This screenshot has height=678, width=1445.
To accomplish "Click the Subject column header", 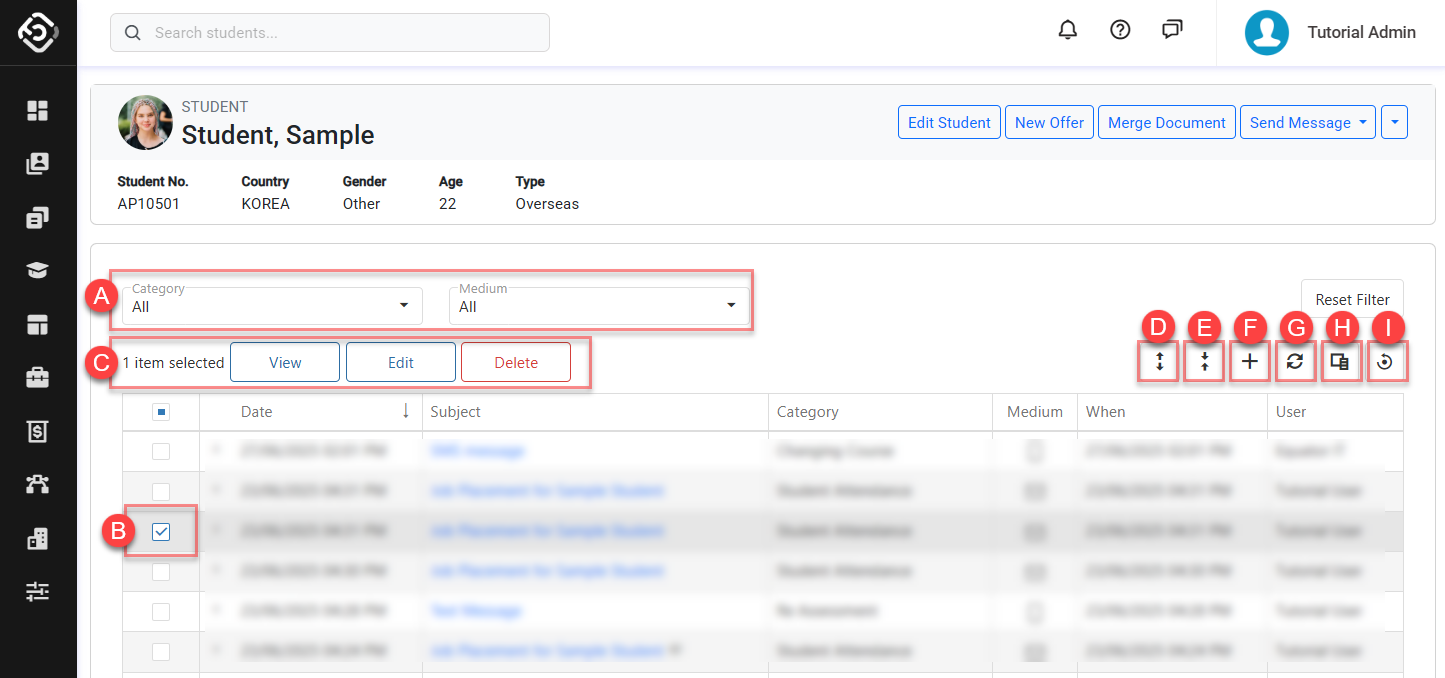I will 456,412.
